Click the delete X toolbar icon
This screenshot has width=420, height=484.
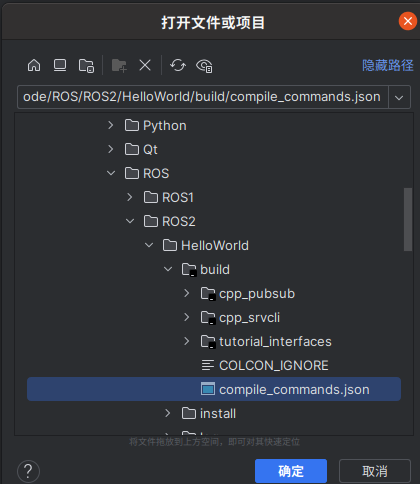pos(145,65)
